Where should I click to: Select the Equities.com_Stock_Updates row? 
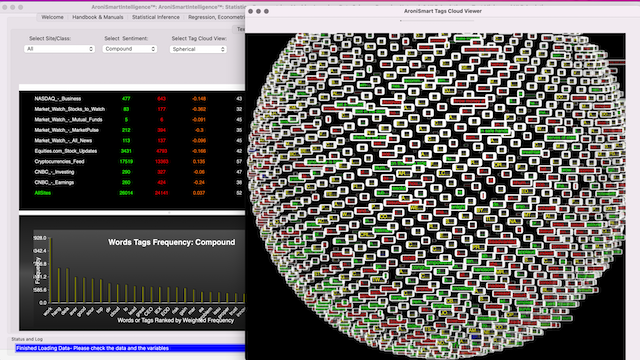(132, 151)
